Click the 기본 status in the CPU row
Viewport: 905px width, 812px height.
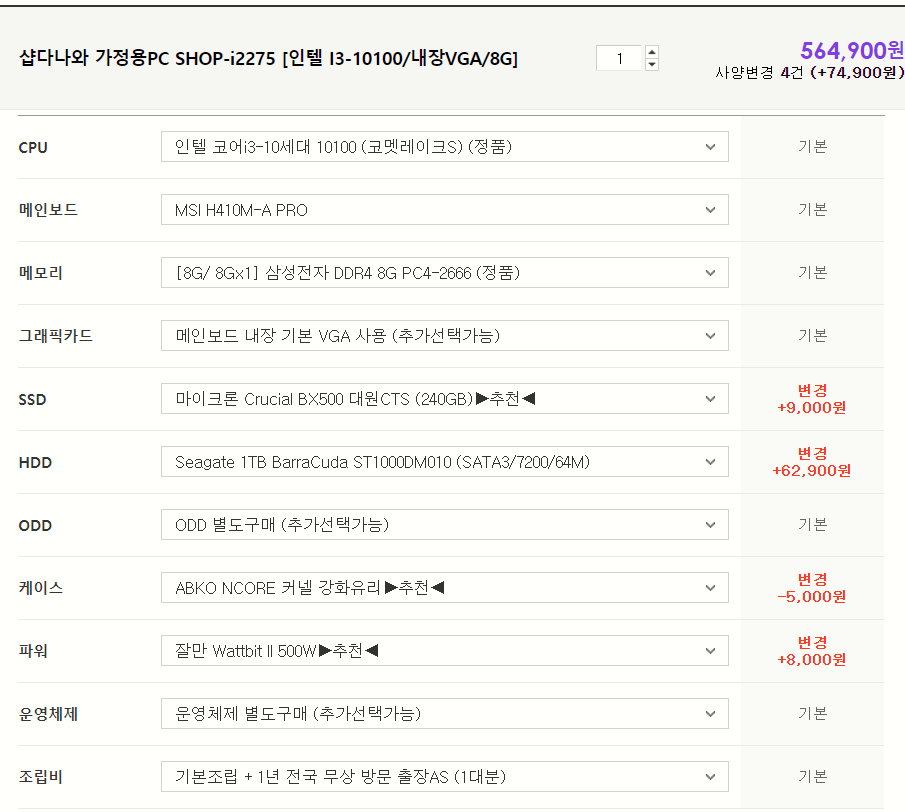pyautogui.click(x=813, y=147)
